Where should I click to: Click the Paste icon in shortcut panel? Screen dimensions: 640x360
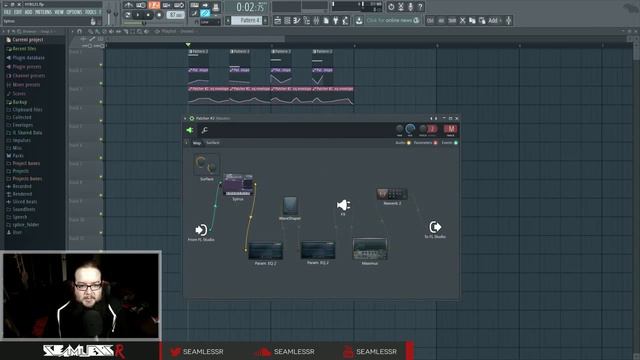pyautogui.click(x=482, y=20)
